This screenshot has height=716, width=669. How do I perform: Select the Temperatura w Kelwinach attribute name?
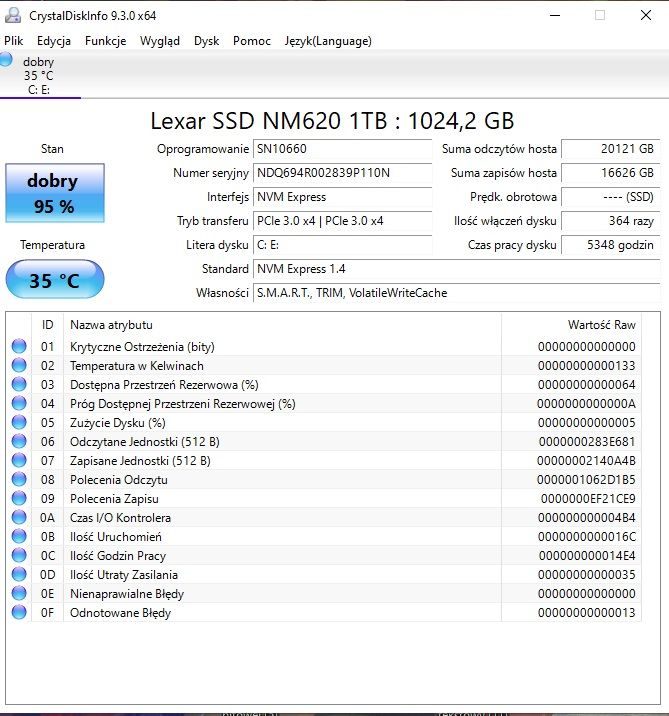(x=137, y=366)
